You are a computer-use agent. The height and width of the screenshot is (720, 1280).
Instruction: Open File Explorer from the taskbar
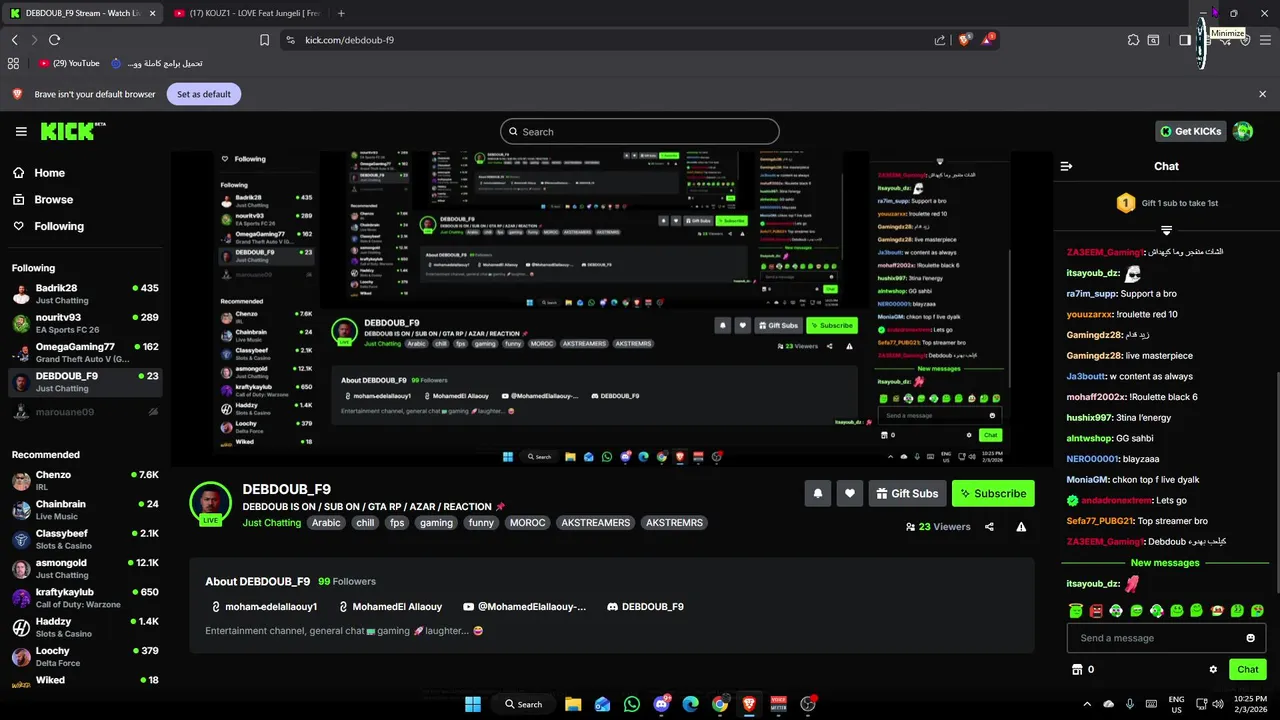tap(573, 704)
